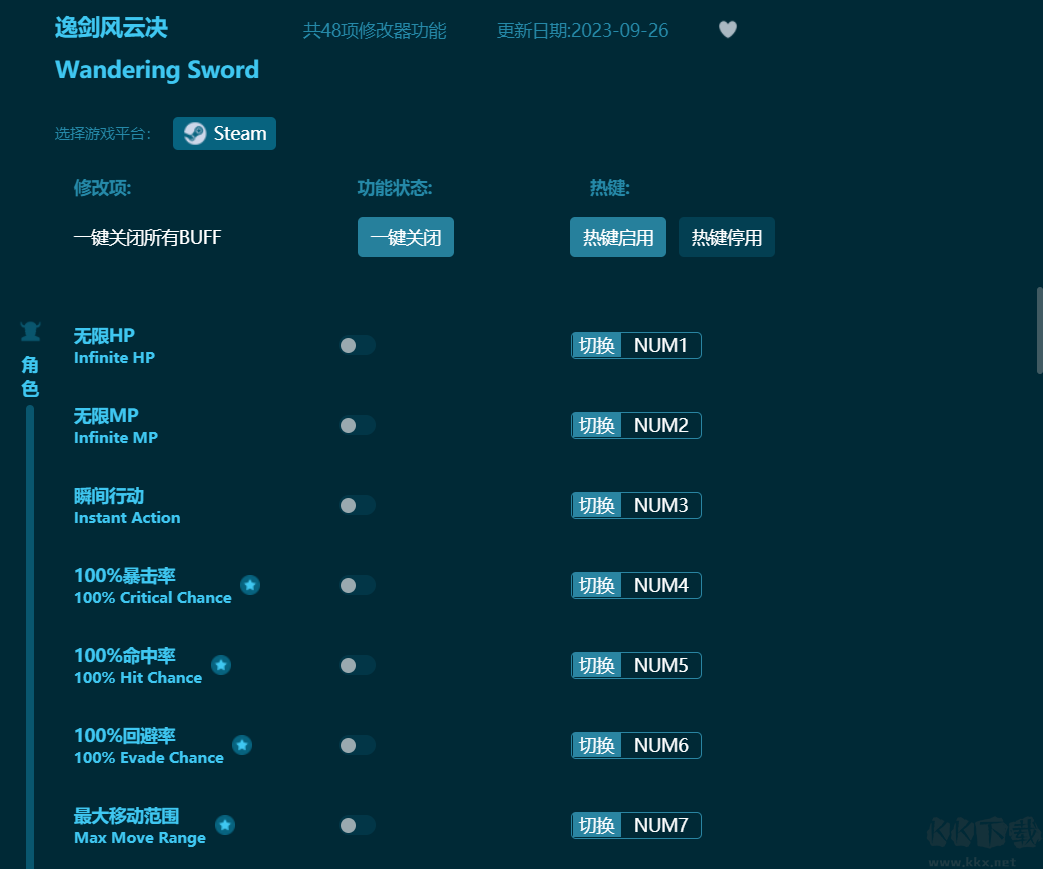Click 共48项修改器功能 text
The image size is (1043, 869).
pyautogui.click(x=374, y=31)
